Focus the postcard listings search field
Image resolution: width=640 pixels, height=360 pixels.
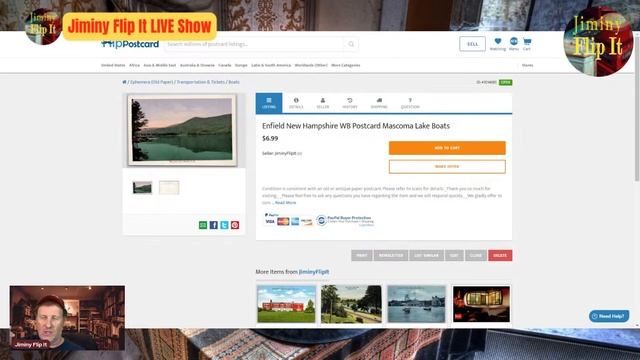pos(254,44)
